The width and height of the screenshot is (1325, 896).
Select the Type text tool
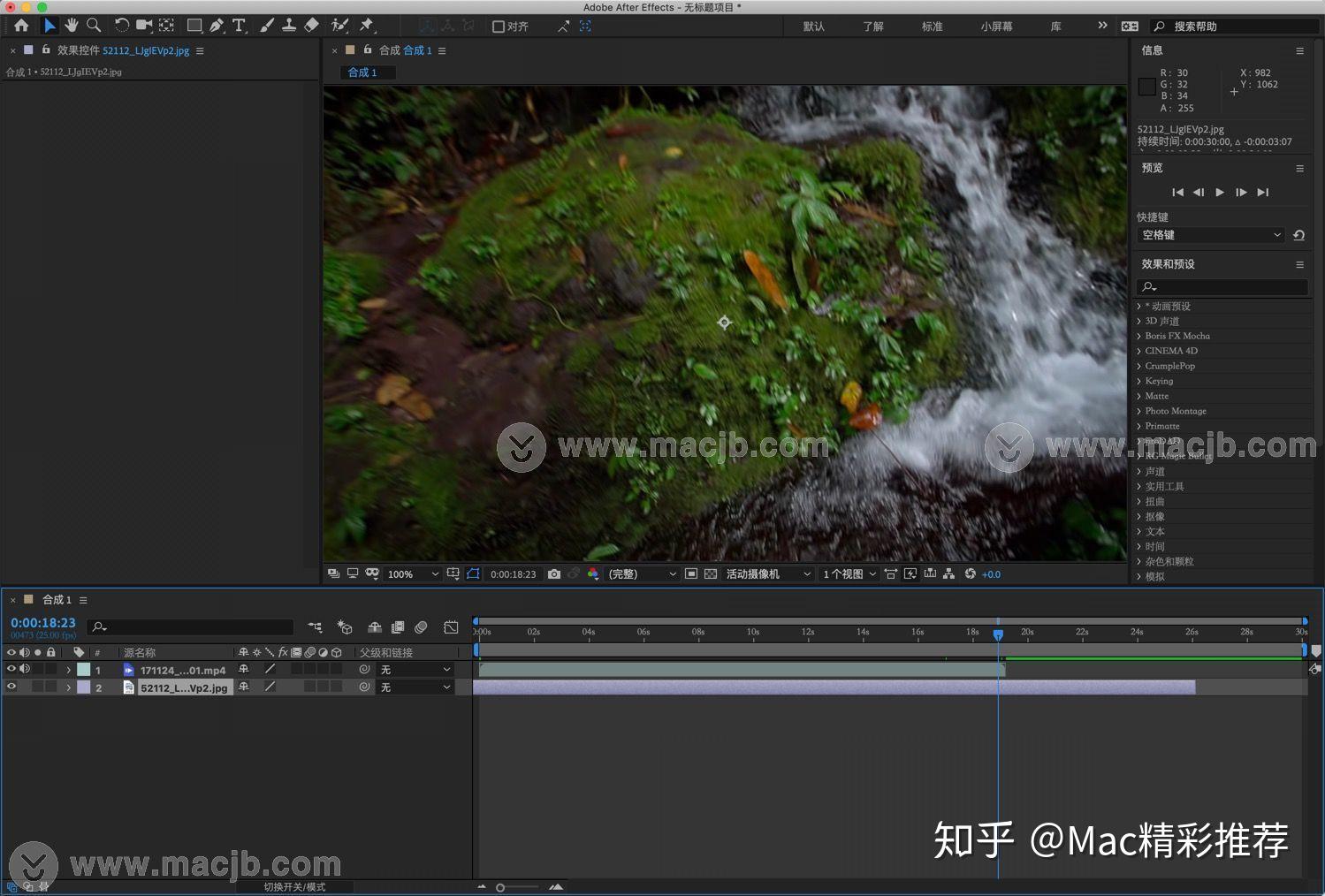tap(239, 26)
